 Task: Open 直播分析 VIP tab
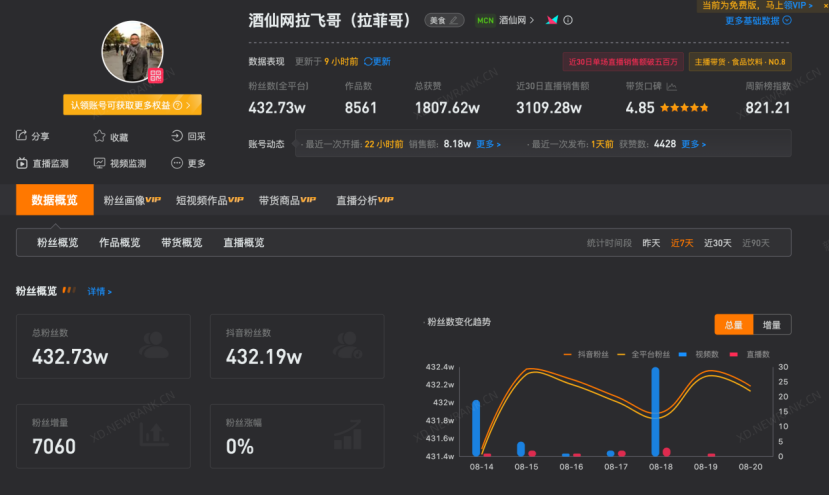click(x=365, y=200)
